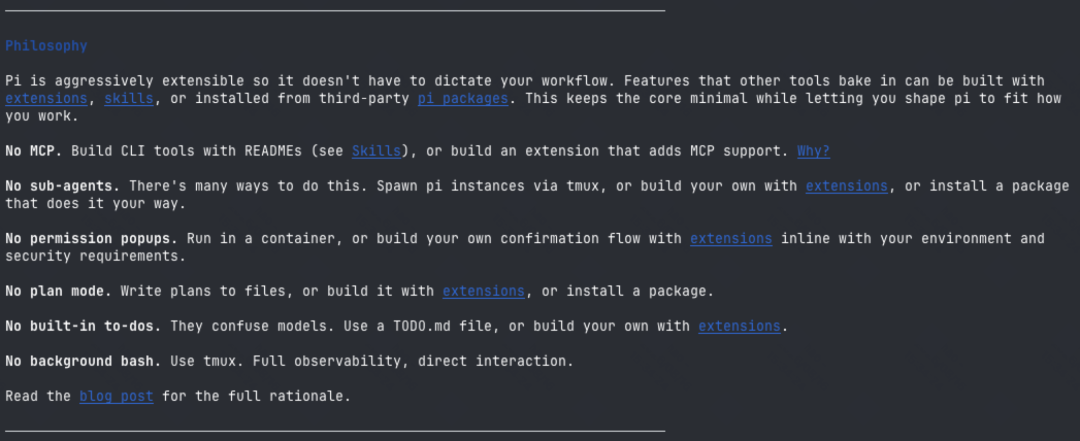Click the Why? link
Screen dimensions: 1080x441
coord(813,151)
